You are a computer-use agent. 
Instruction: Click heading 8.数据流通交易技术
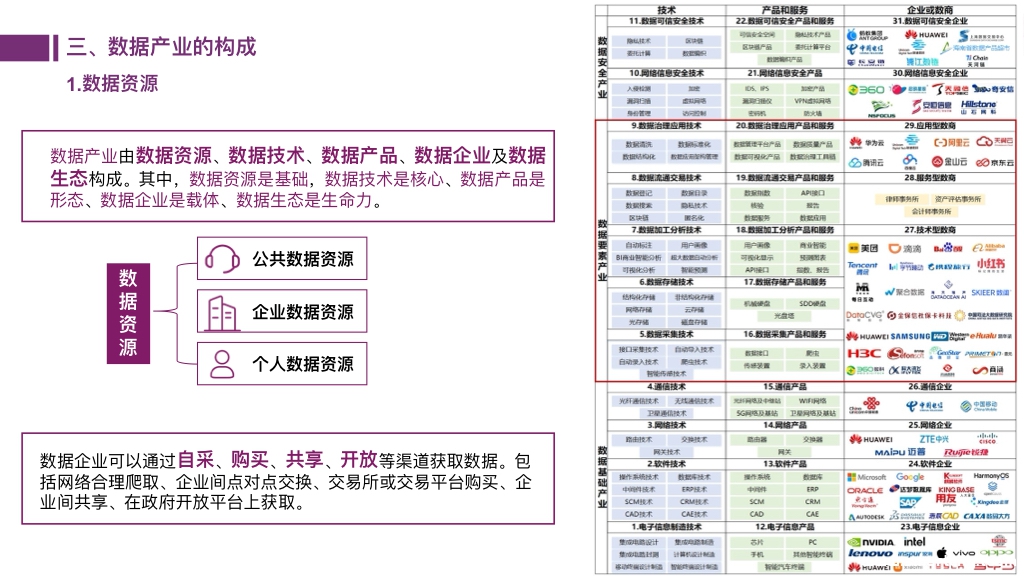pos(666,178)
